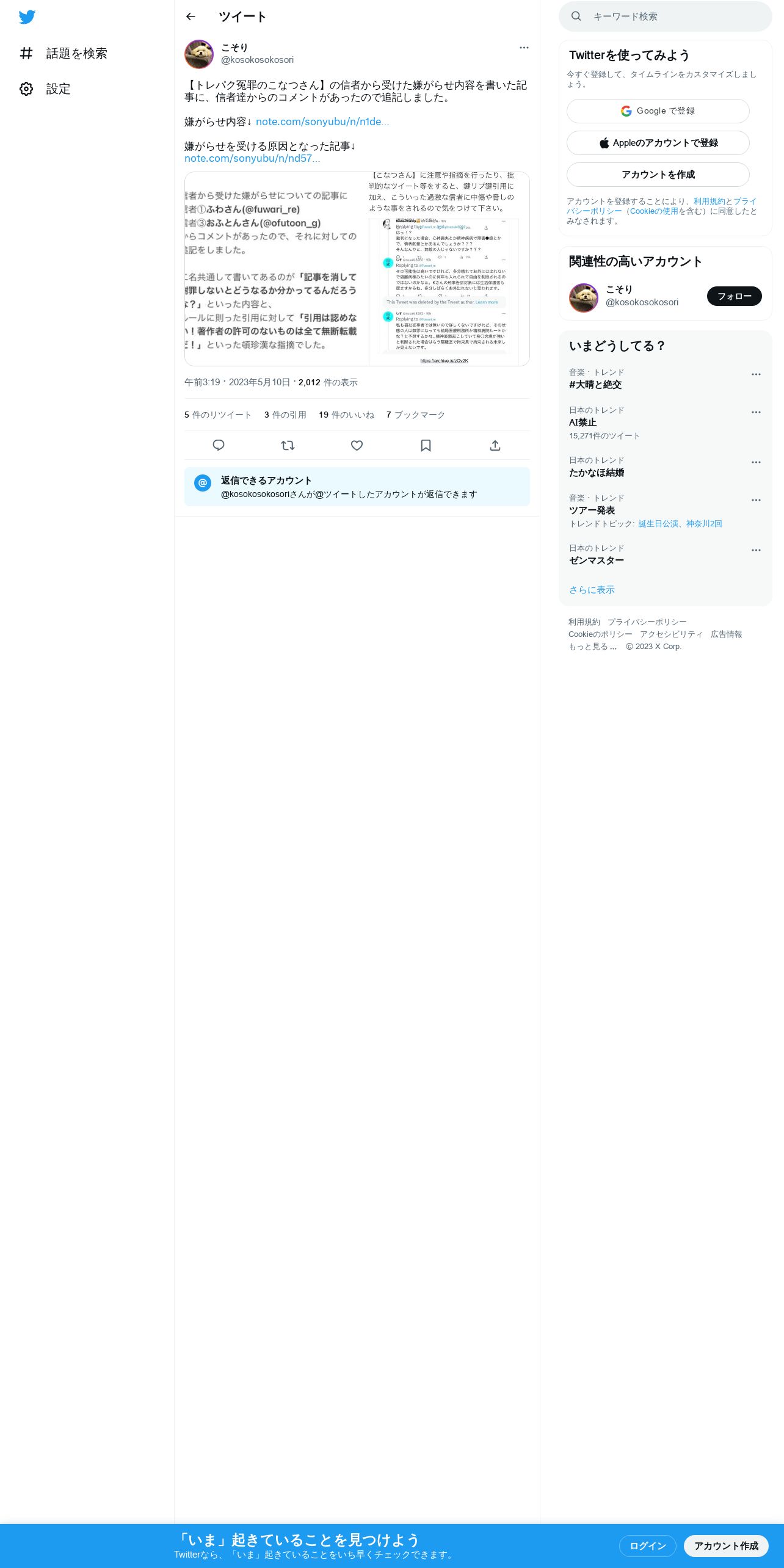
Task: Open the 広告情報 footer link
Action: pyautogui.click(x=727, y=634)
